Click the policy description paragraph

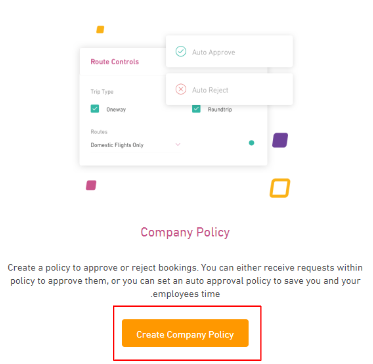(185, 281)
